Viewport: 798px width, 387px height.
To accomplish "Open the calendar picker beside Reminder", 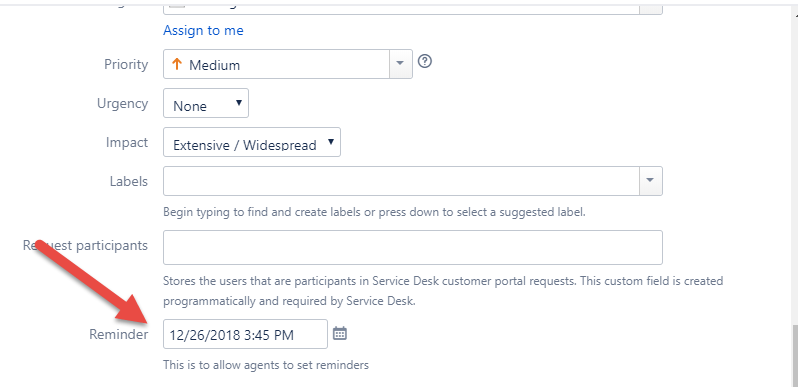I will pos(339,334).
